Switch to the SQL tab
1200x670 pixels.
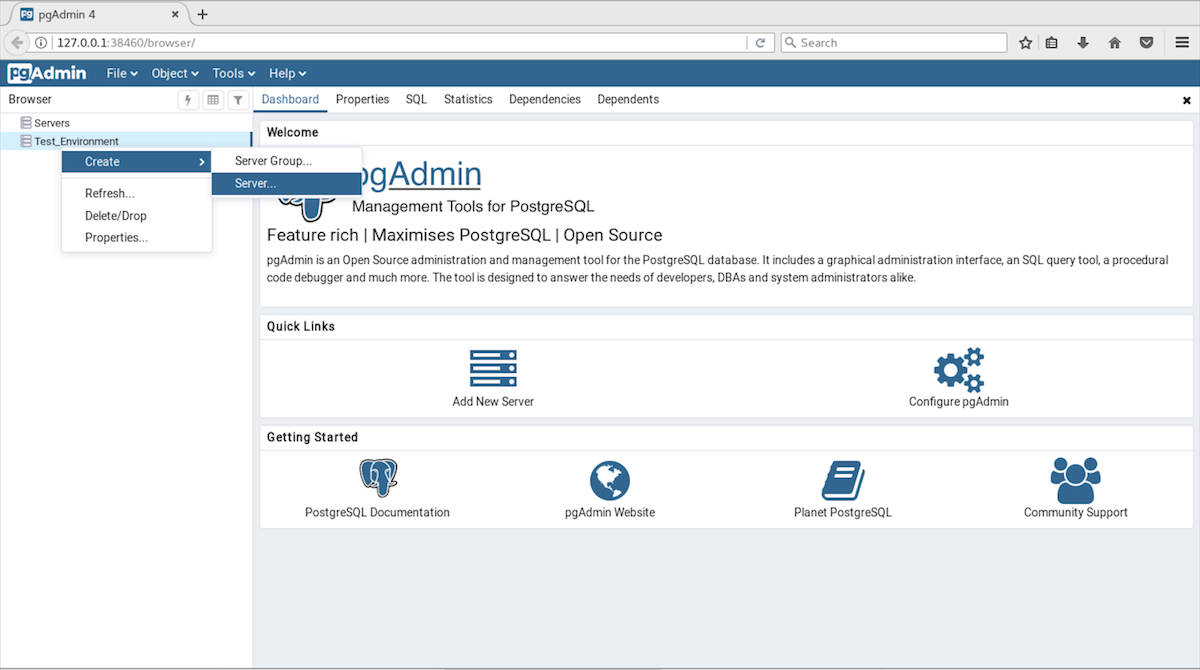(x=416, y=100)
